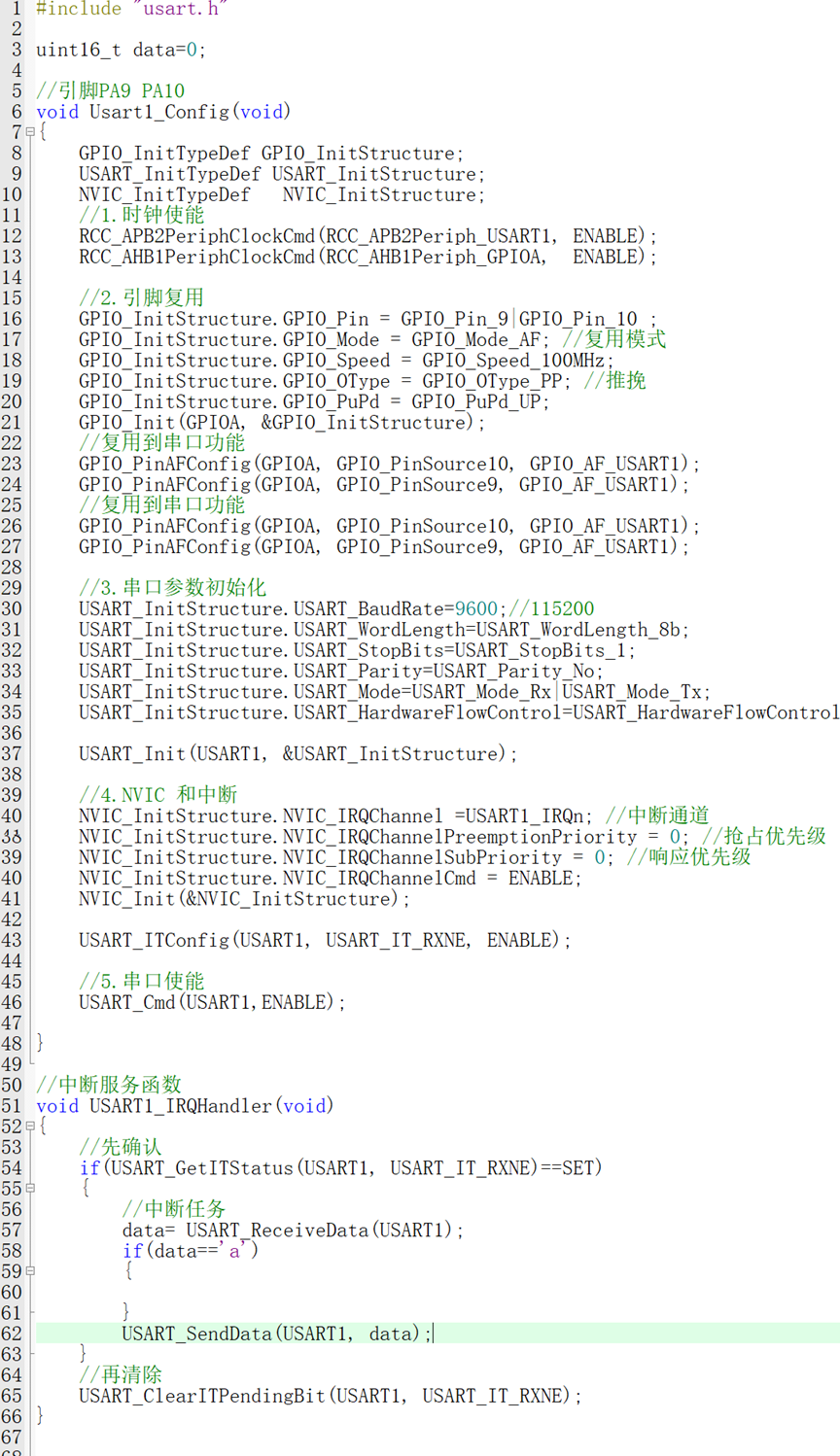This screenshot has width=840, height=1456.
Task: Click the //5.串口使能 comment
Action: click(x=142, y=981)
